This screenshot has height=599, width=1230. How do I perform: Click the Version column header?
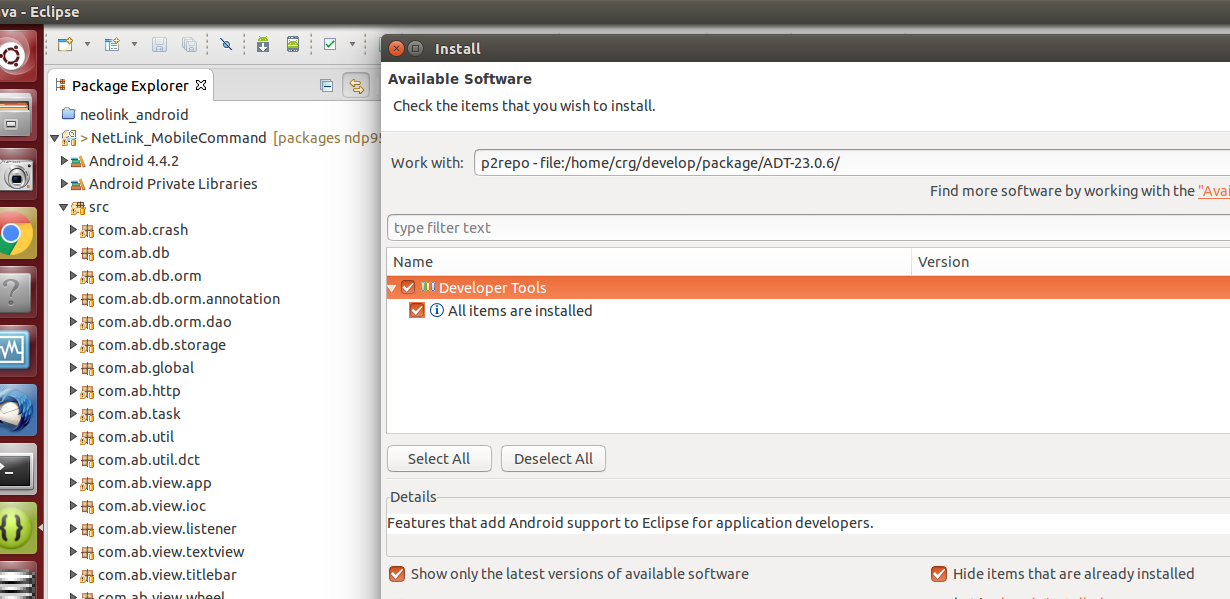pyautogui.click(x=1071, y=262)
